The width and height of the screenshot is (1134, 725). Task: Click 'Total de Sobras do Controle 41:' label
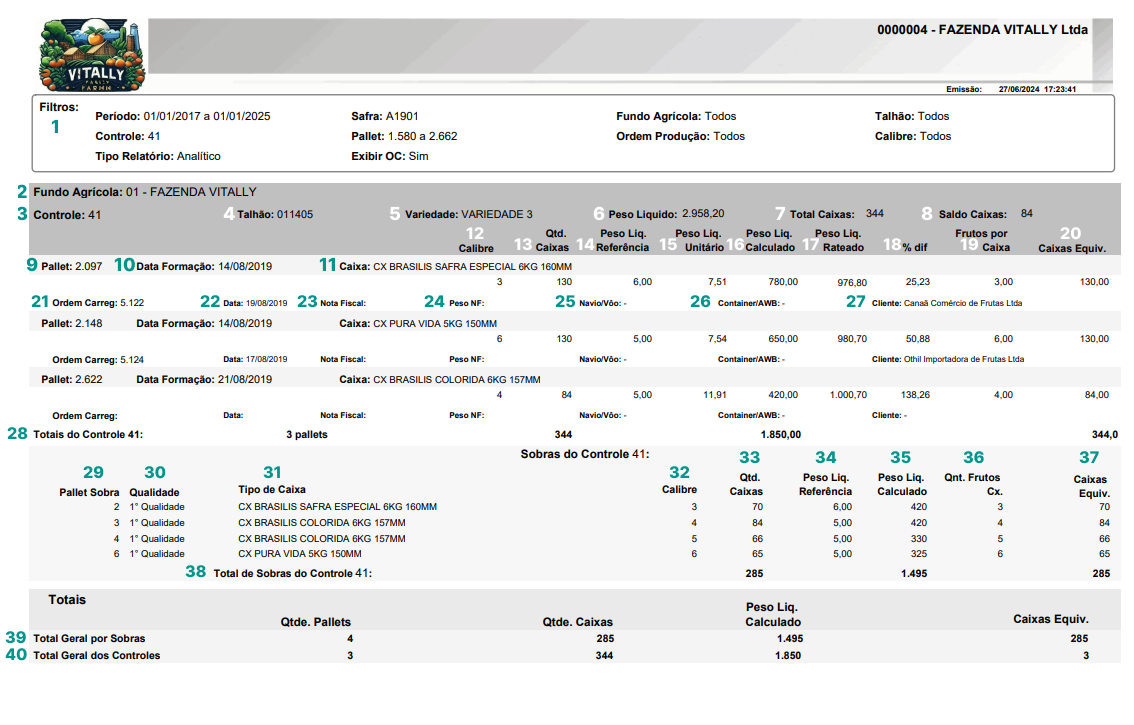tap(292, 574)
